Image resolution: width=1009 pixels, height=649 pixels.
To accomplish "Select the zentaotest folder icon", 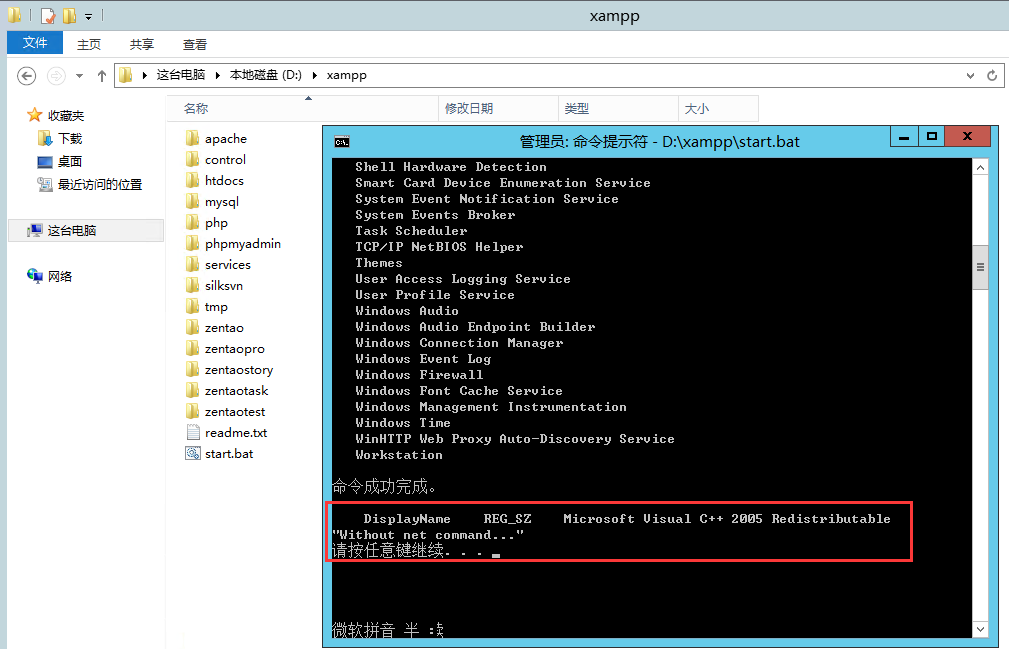I will 192,412.
